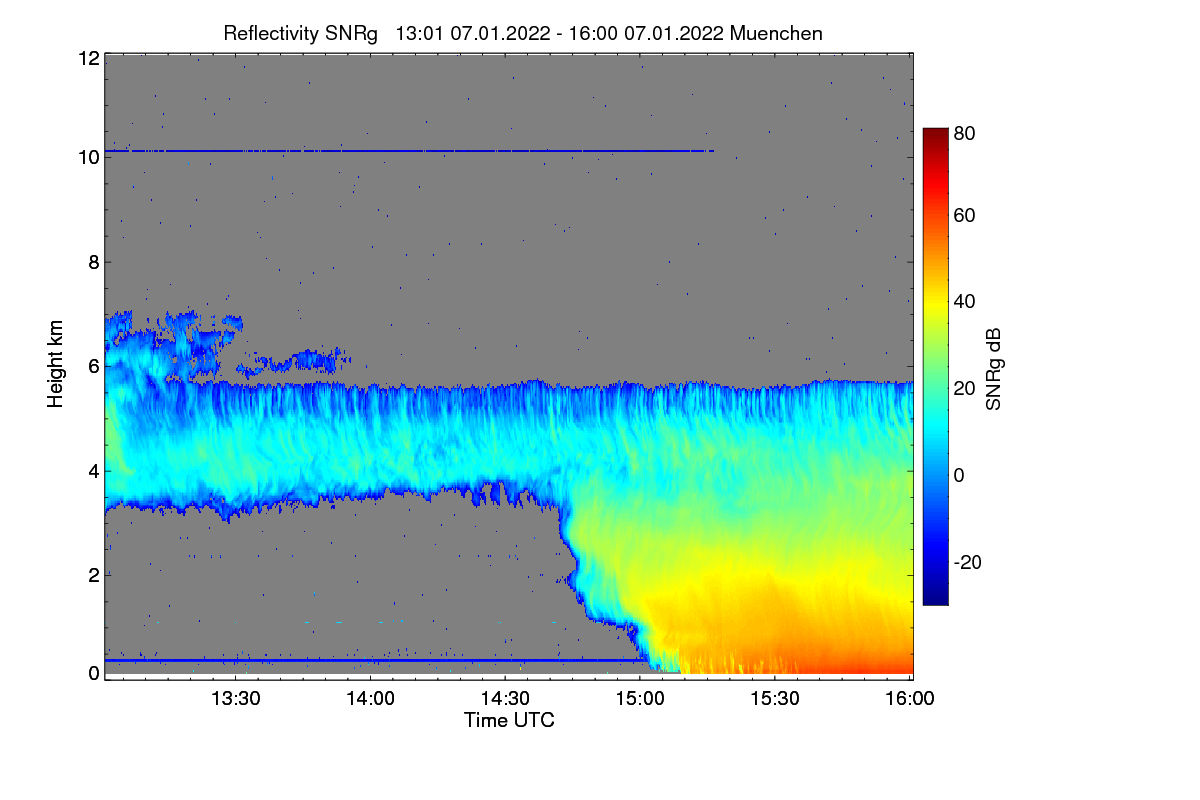Click the time tick label '14:00'
The width and height of the screenshot is (1200, 800).
click(371, 699)
